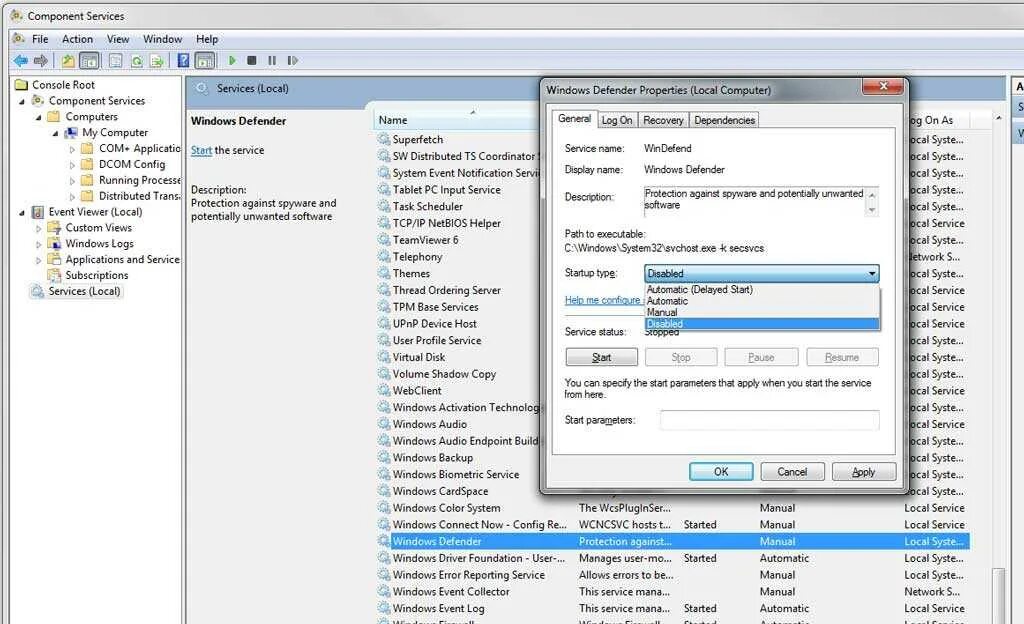Click the Component Services menu bar icon
This screenshot has width=1024, height=624.
[20, 39]
